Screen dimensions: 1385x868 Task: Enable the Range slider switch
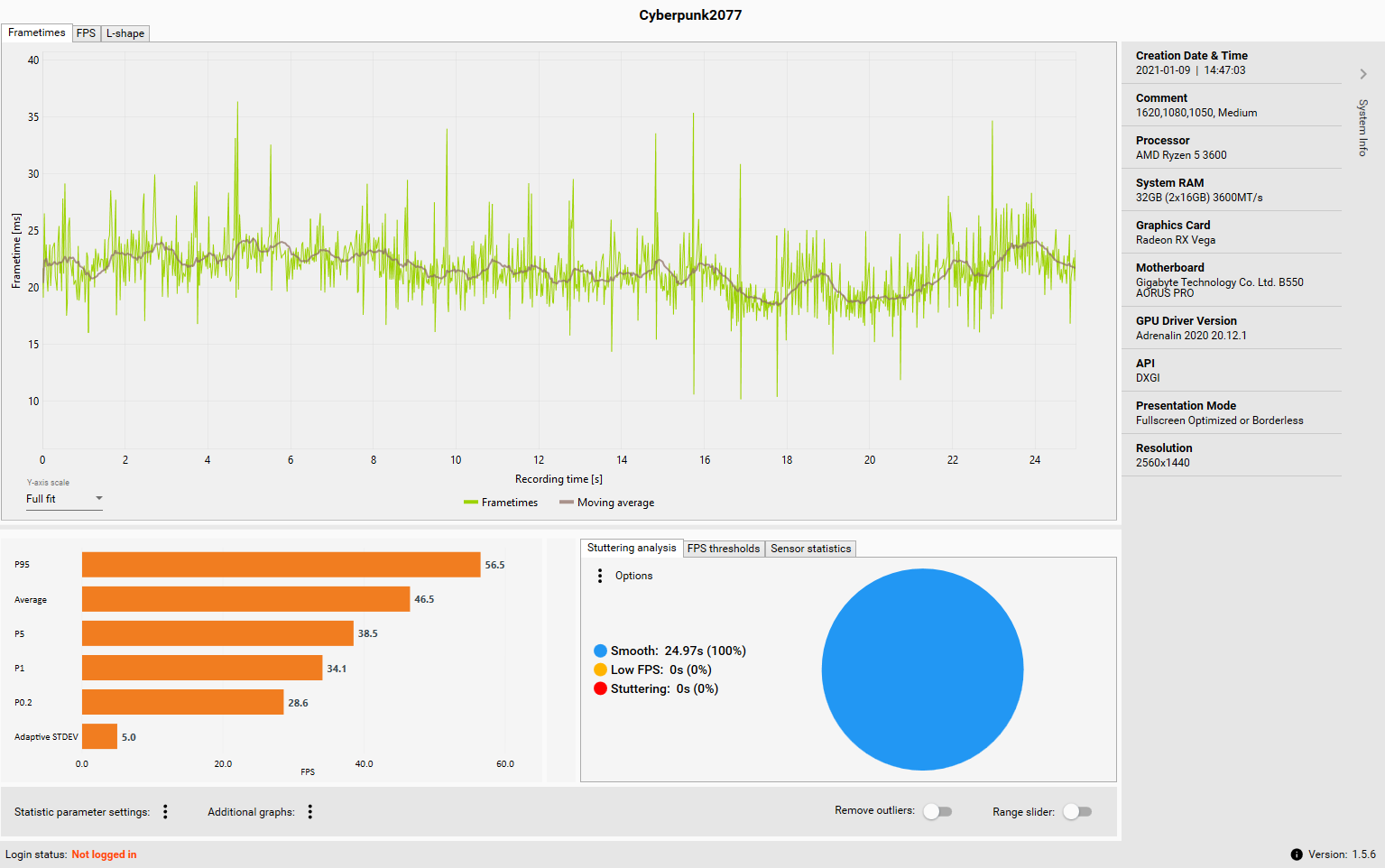(1077, 811)
